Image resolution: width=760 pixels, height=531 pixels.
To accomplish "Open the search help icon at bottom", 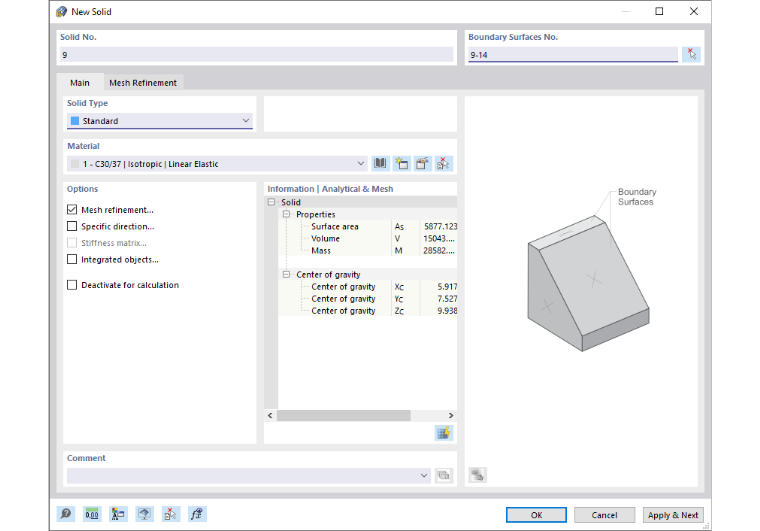I will (66, 514).
